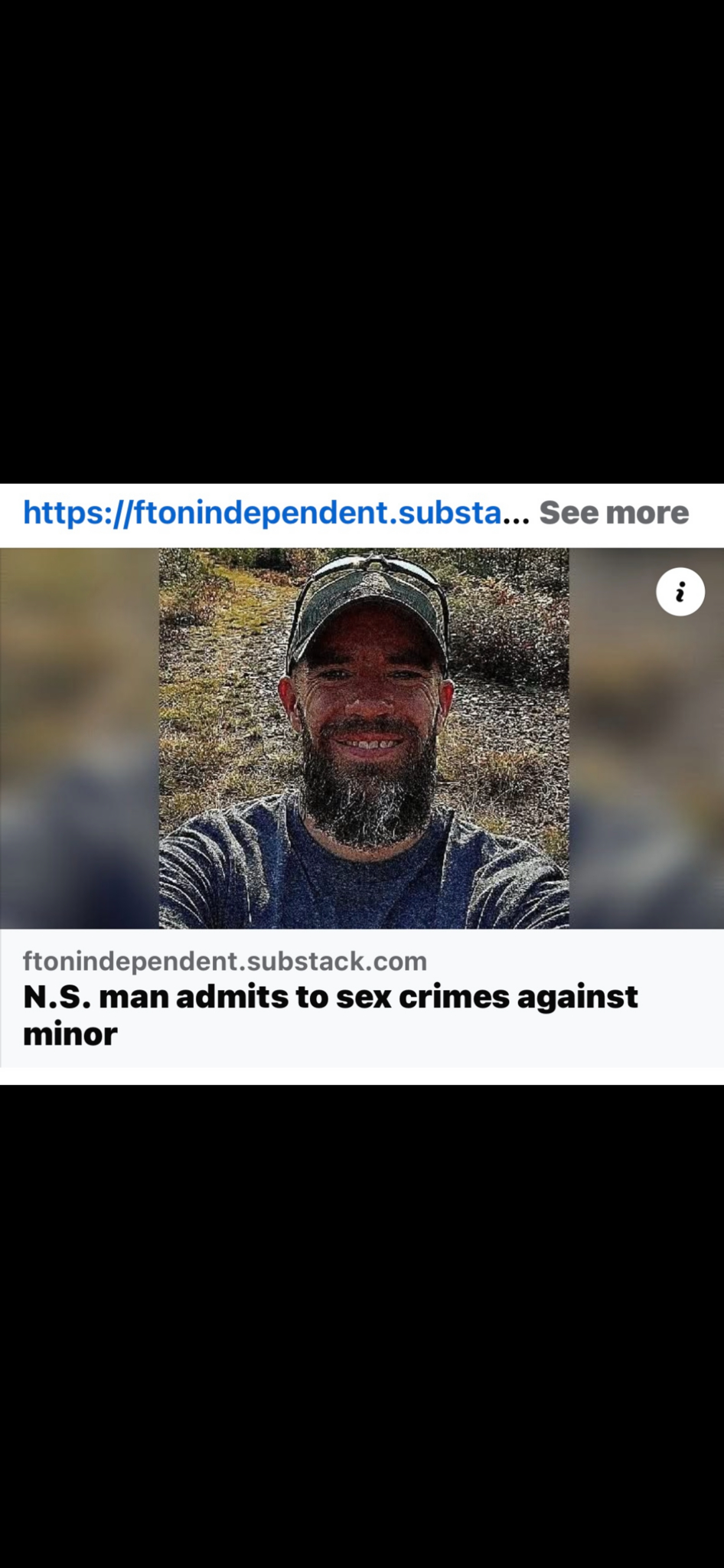This screenshot has height=1568, width=724.
Task: Tap the black area below the post
Action: 362,1326
